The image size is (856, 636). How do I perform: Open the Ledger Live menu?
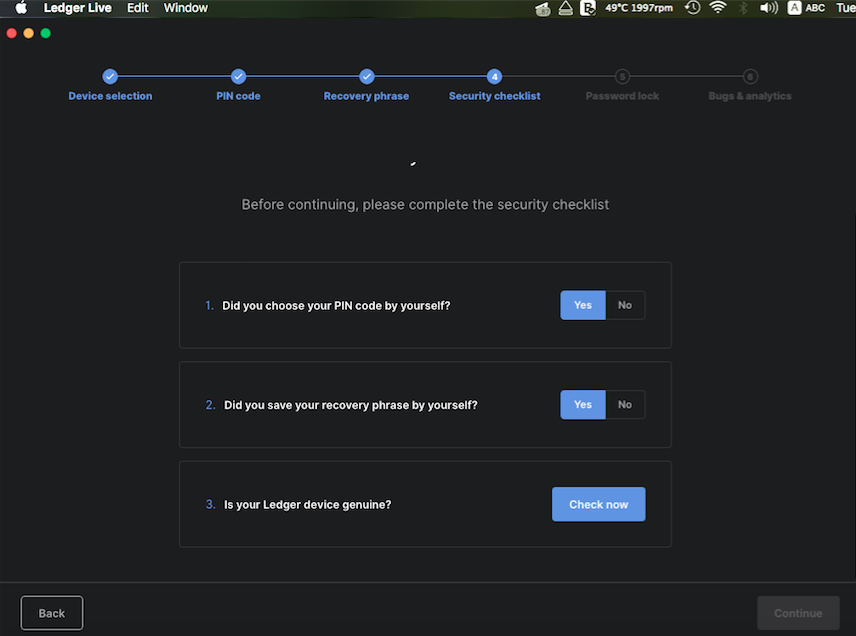click(x=77, y=8)
